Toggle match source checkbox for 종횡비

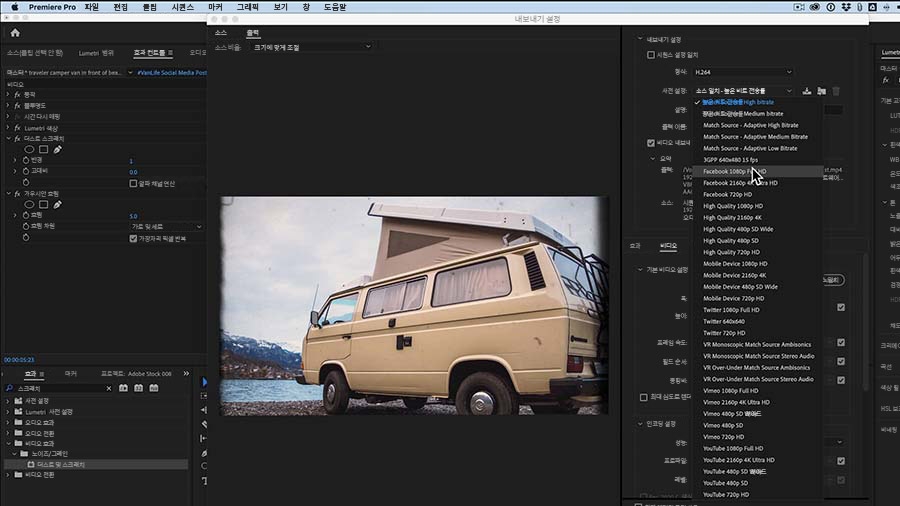pyautogui.click(x=841, y=380)
